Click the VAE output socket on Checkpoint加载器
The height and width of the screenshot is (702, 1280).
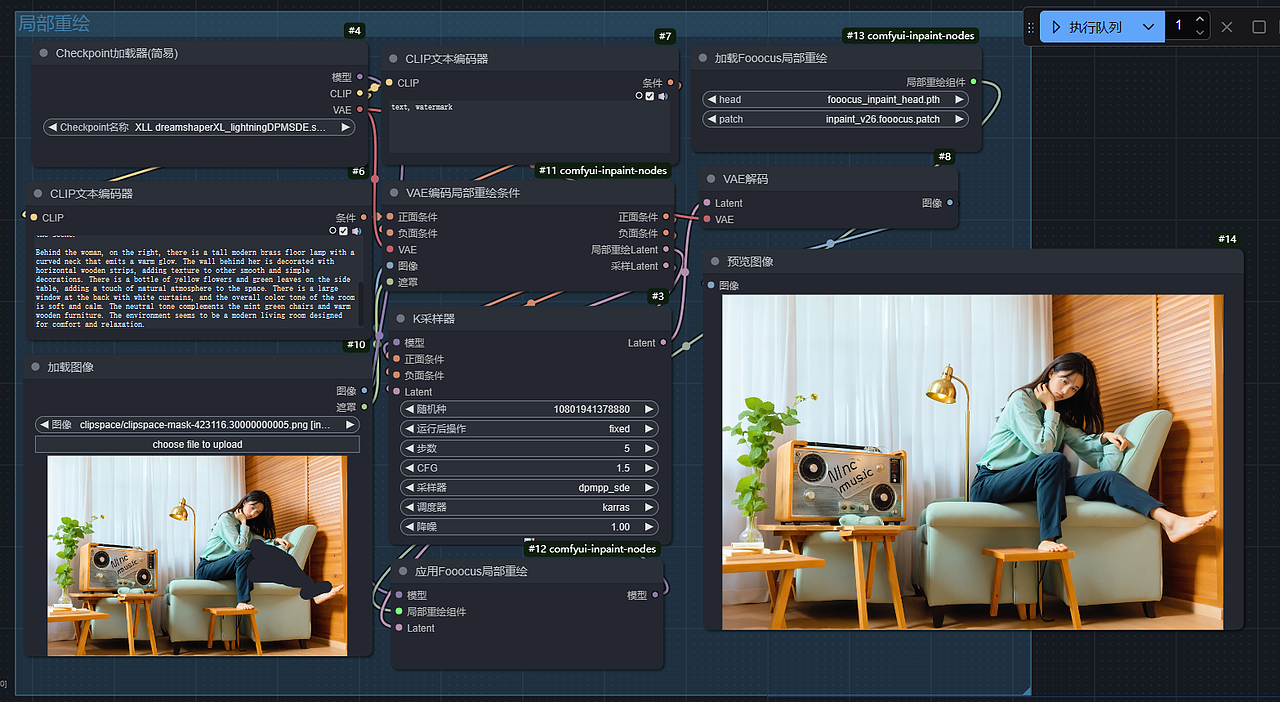[x=360, y=110]
